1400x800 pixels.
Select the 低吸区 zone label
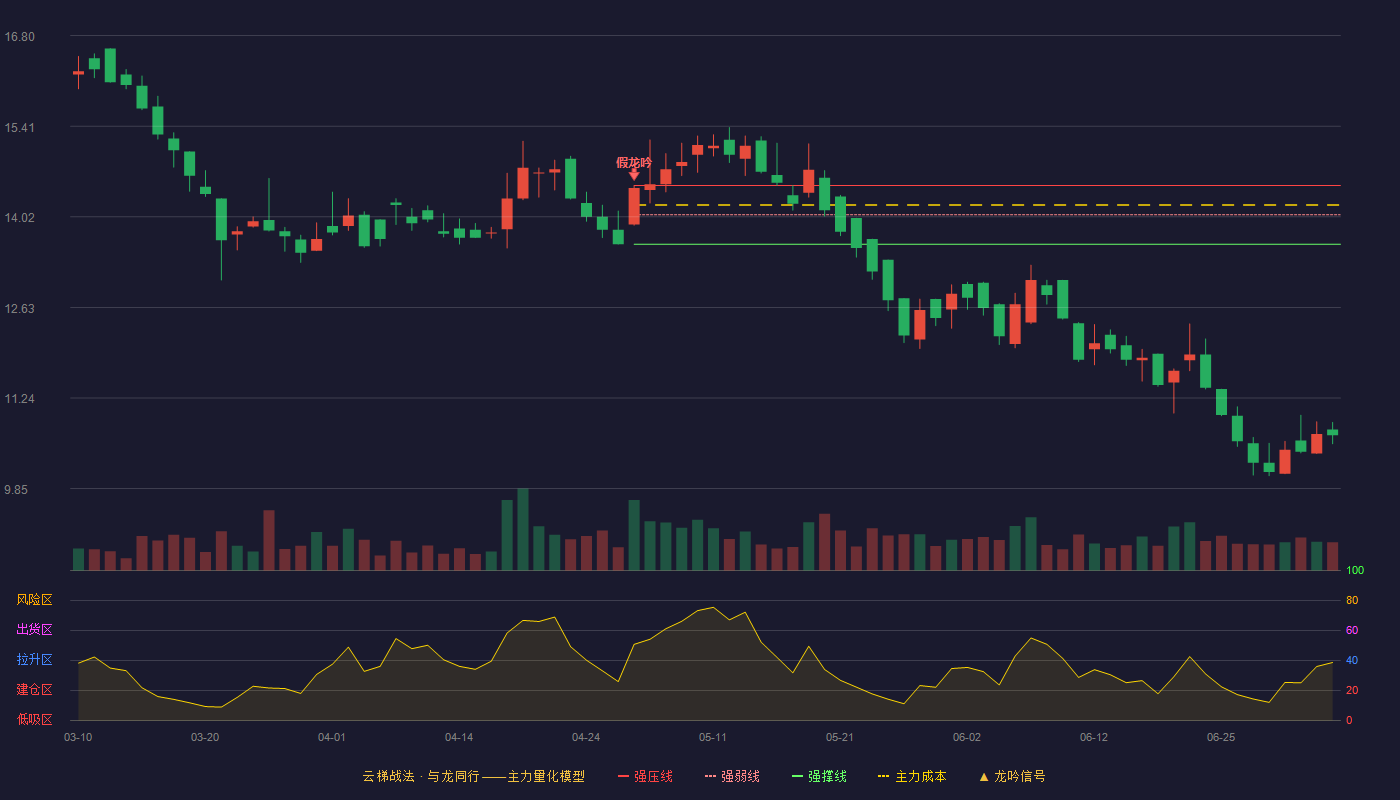(x=34, y=719)
